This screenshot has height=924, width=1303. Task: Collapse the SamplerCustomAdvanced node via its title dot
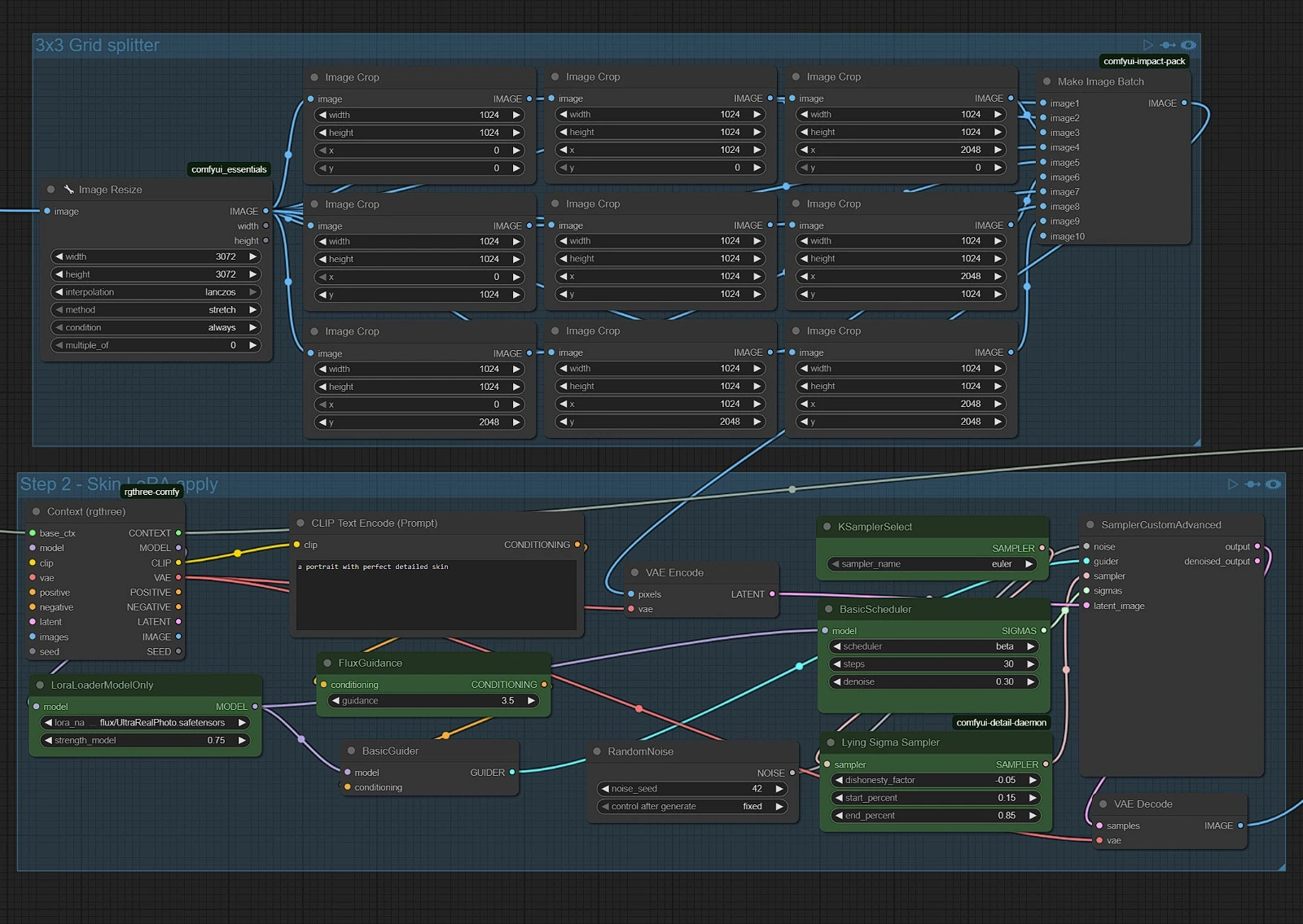click(x=1090, y=525)
